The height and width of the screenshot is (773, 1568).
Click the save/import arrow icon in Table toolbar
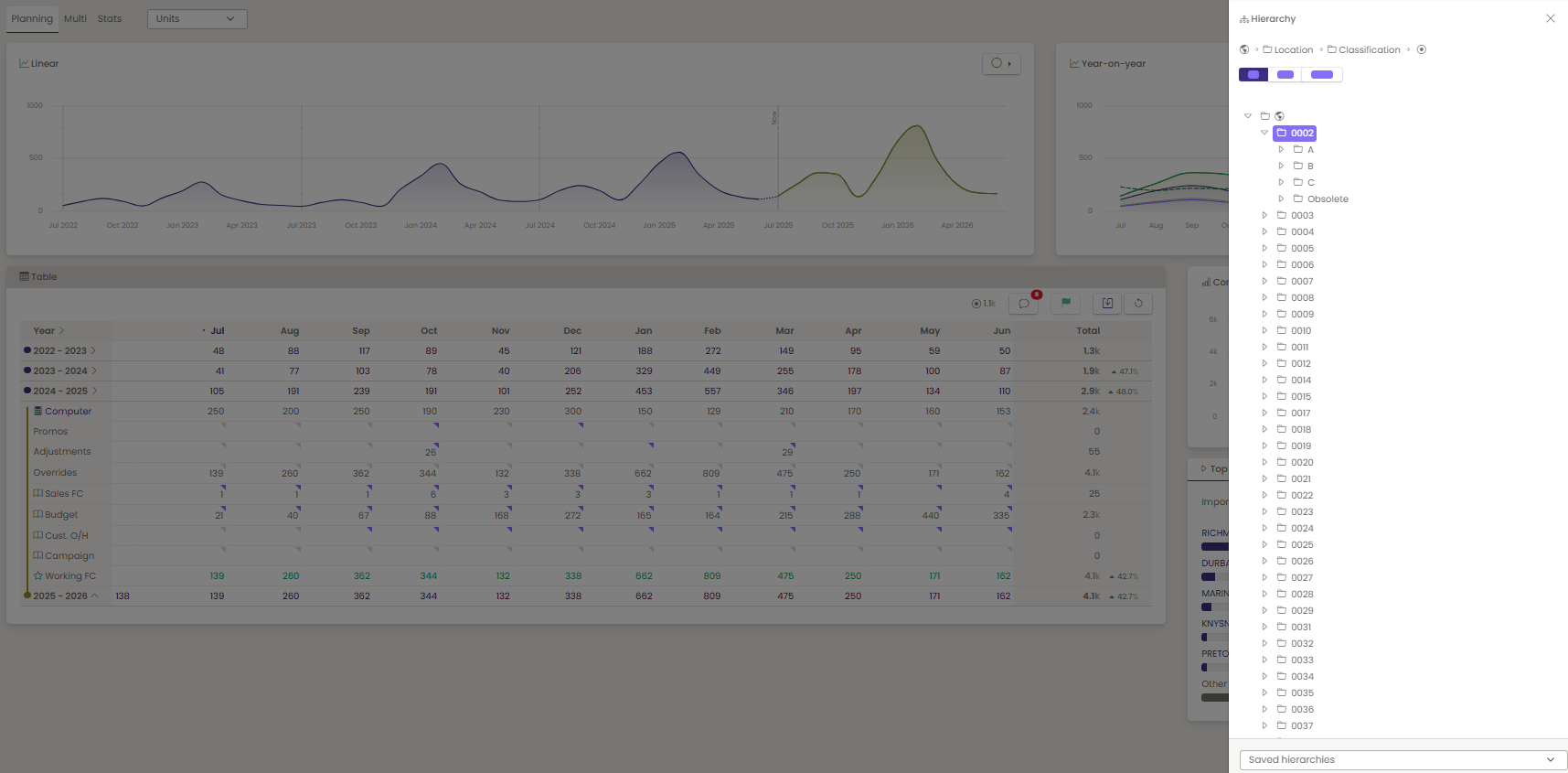pyautogui.click(x=1107, y=303)
